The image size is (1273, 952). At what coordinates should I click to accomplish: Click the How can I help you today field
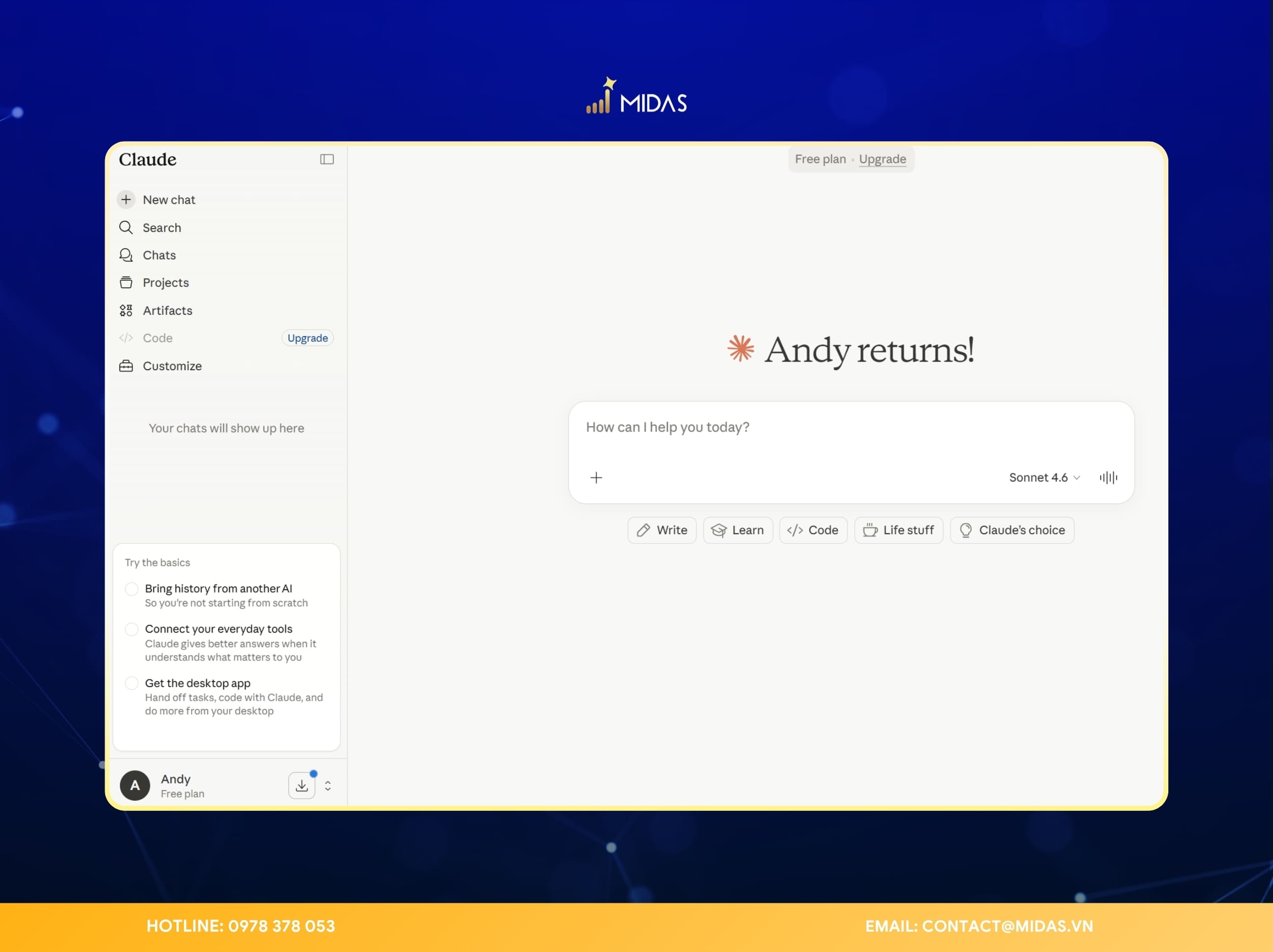[x=851, y=428]
